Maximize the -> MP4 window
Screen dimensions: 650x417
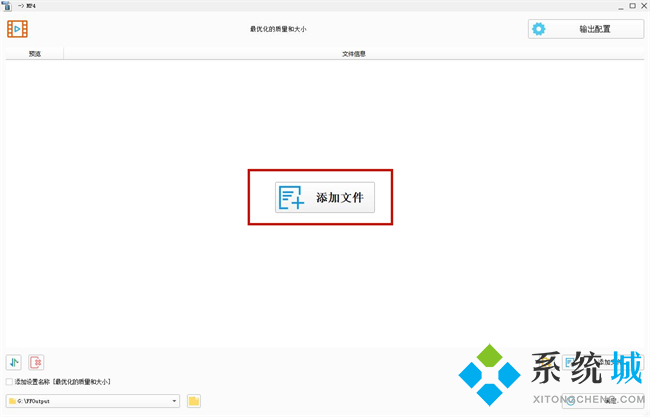pos(633,6)
